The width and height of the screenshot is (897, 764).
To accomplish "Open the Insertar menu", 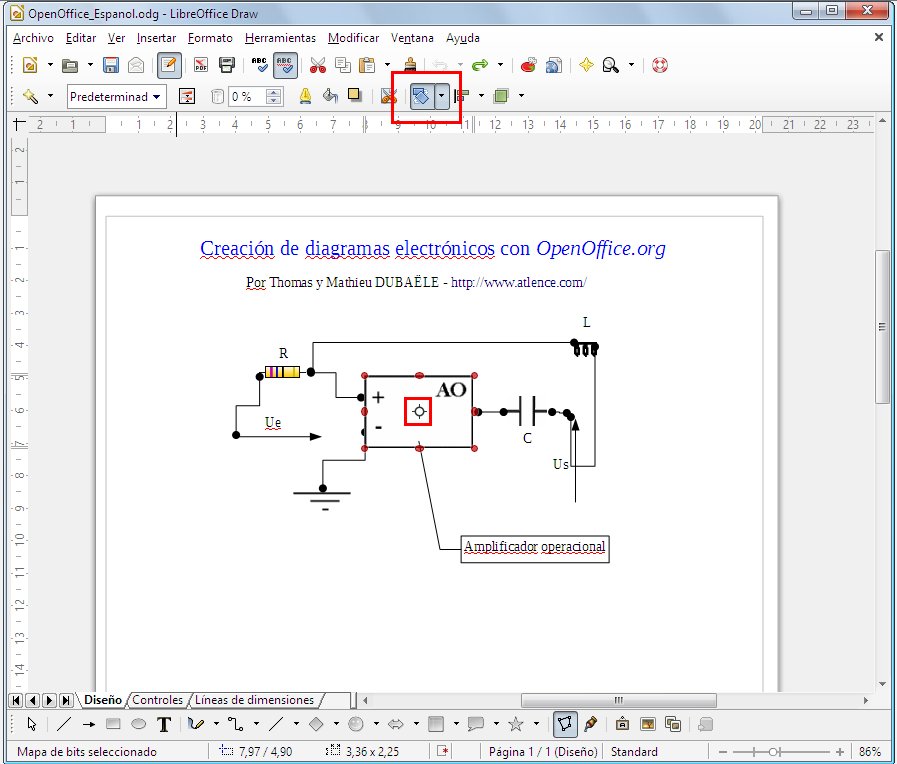I will point(156,38).
